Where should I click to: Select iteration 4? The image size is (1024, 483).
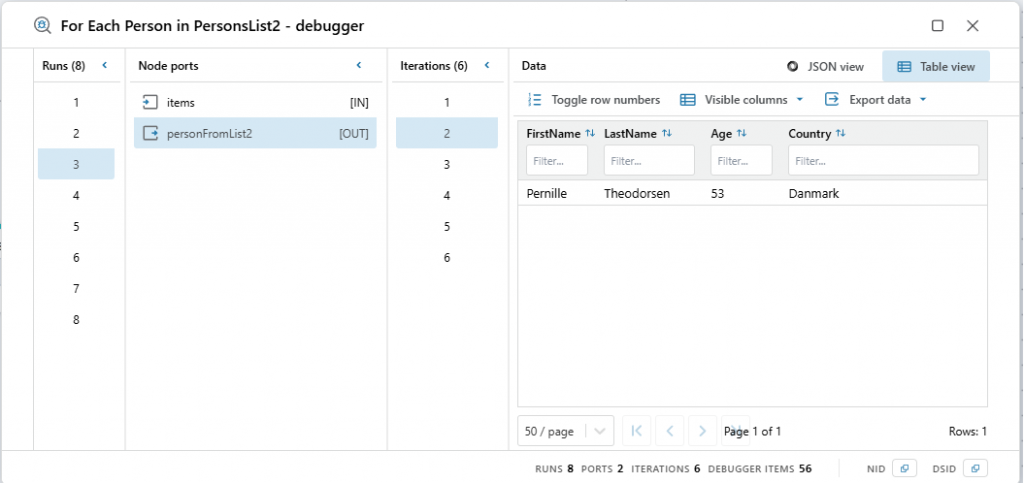pos(447,195)
